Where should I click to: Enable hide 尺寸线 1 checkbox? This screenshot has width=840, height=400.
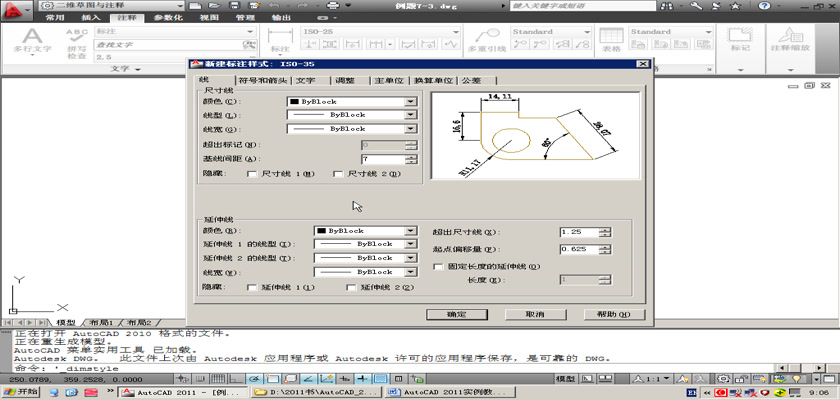[251, 173]
